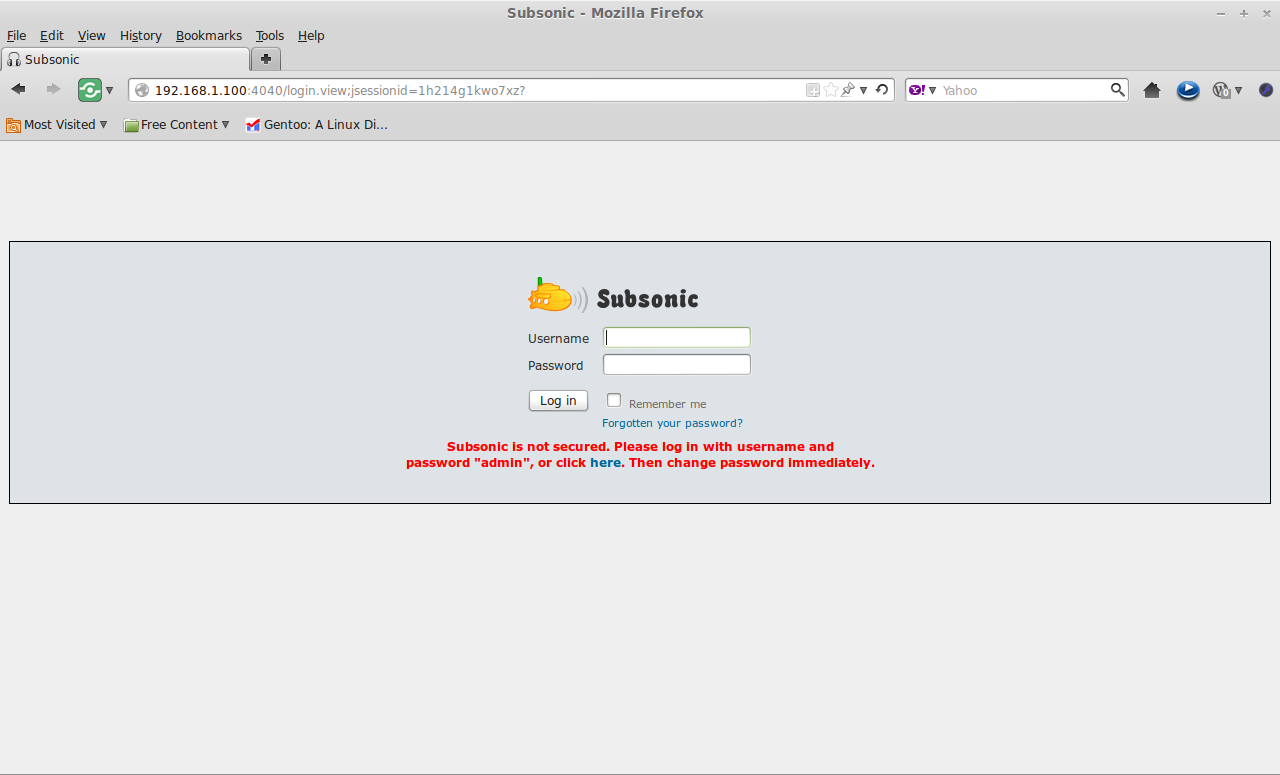
Task: Open the search engine selector dropdown
Action: click(932, 91)
